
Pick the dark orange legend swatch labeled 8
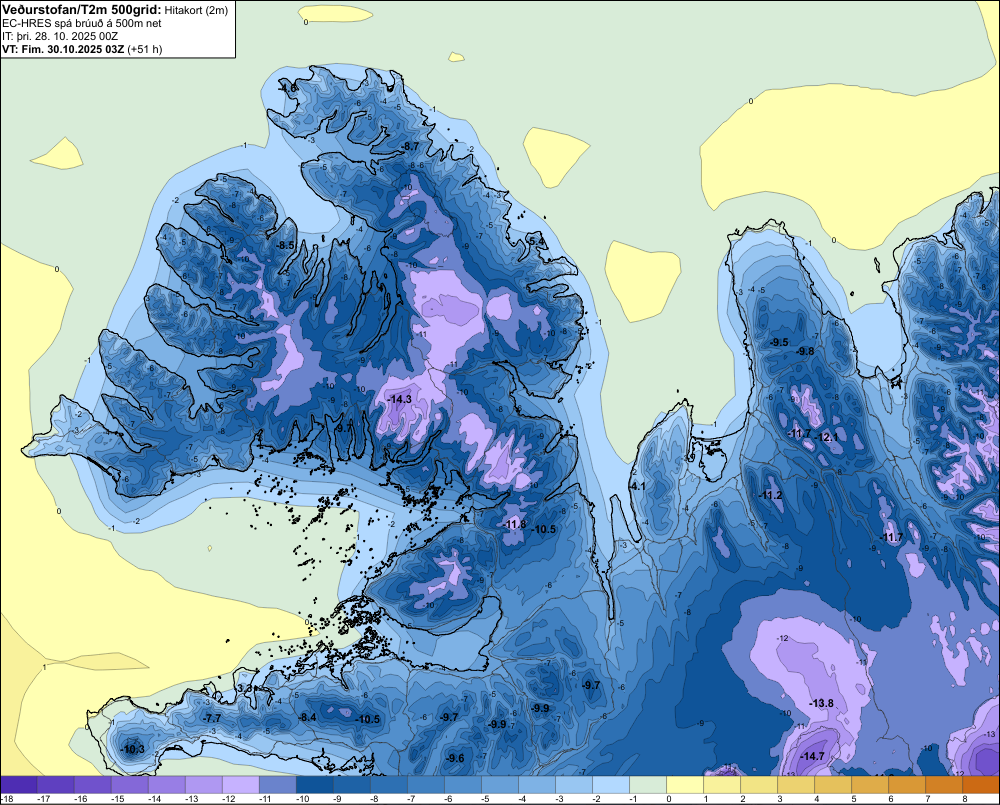(981, 785)
